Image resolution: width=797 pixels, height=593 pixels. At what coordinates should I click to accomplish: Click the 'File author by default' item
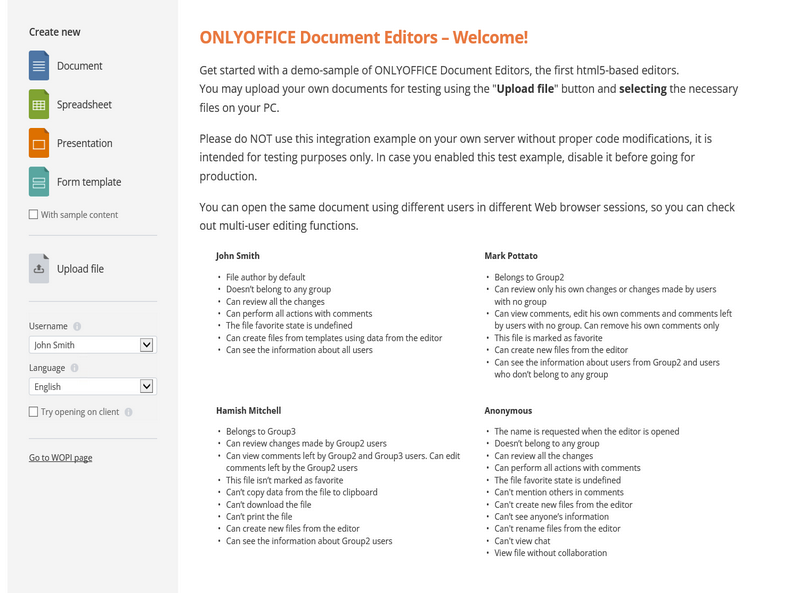(265, 277)
